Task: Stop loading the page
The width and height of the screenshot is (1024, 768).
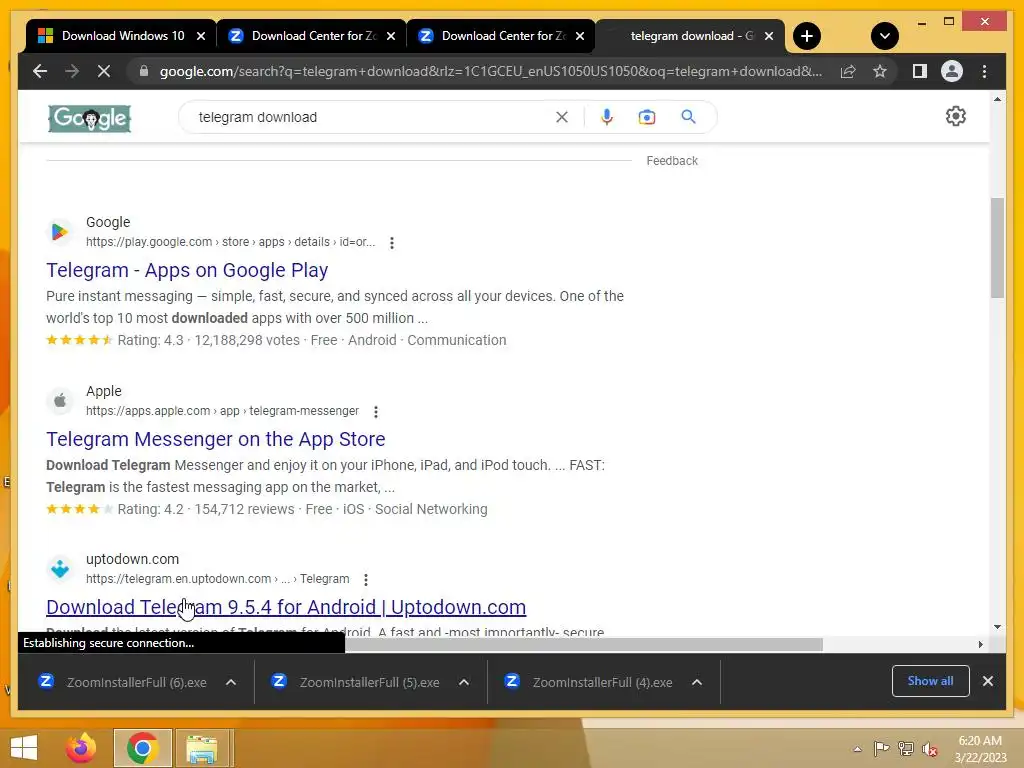Action: pos(104,71)
